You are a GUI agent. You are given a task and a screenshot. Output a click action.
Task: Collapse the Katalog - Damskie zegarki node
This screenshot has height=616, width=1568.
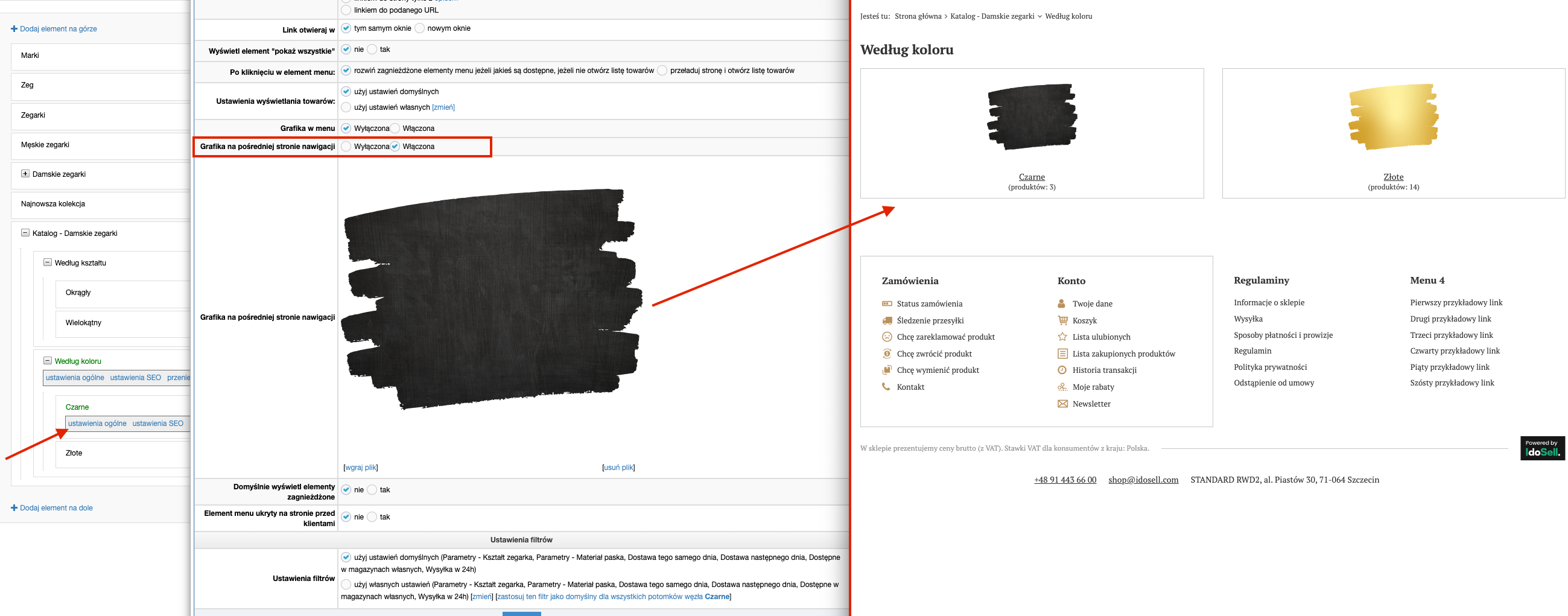[x=25, y=232]
